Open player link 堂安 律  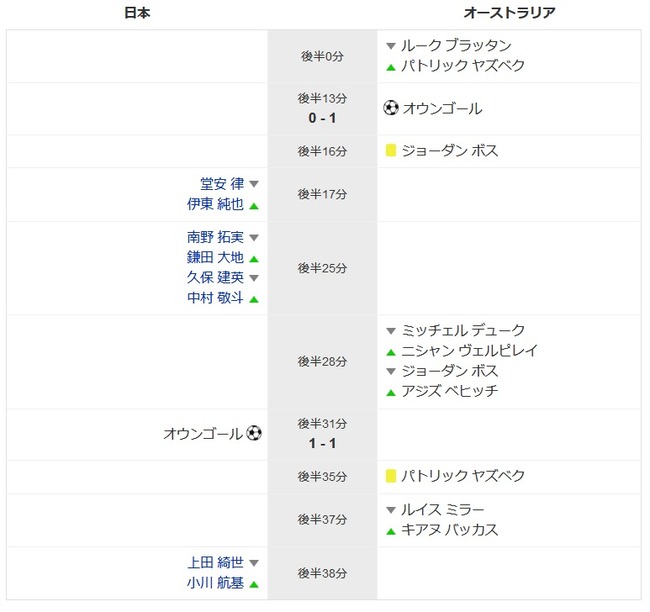coord(222,184)
